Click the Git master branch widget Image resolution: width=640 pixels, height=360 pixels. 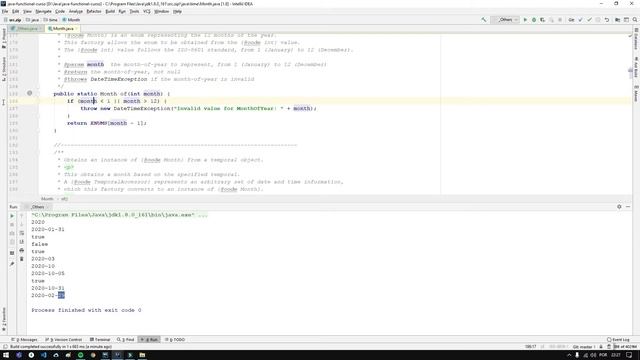(583, 347)
